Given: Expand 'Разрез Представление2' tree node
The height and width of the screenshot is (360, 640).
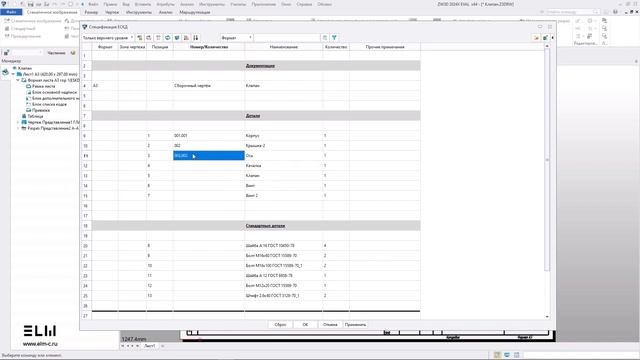Looking at the screenshot, I should pyautogui.click(x=18, y=128).
